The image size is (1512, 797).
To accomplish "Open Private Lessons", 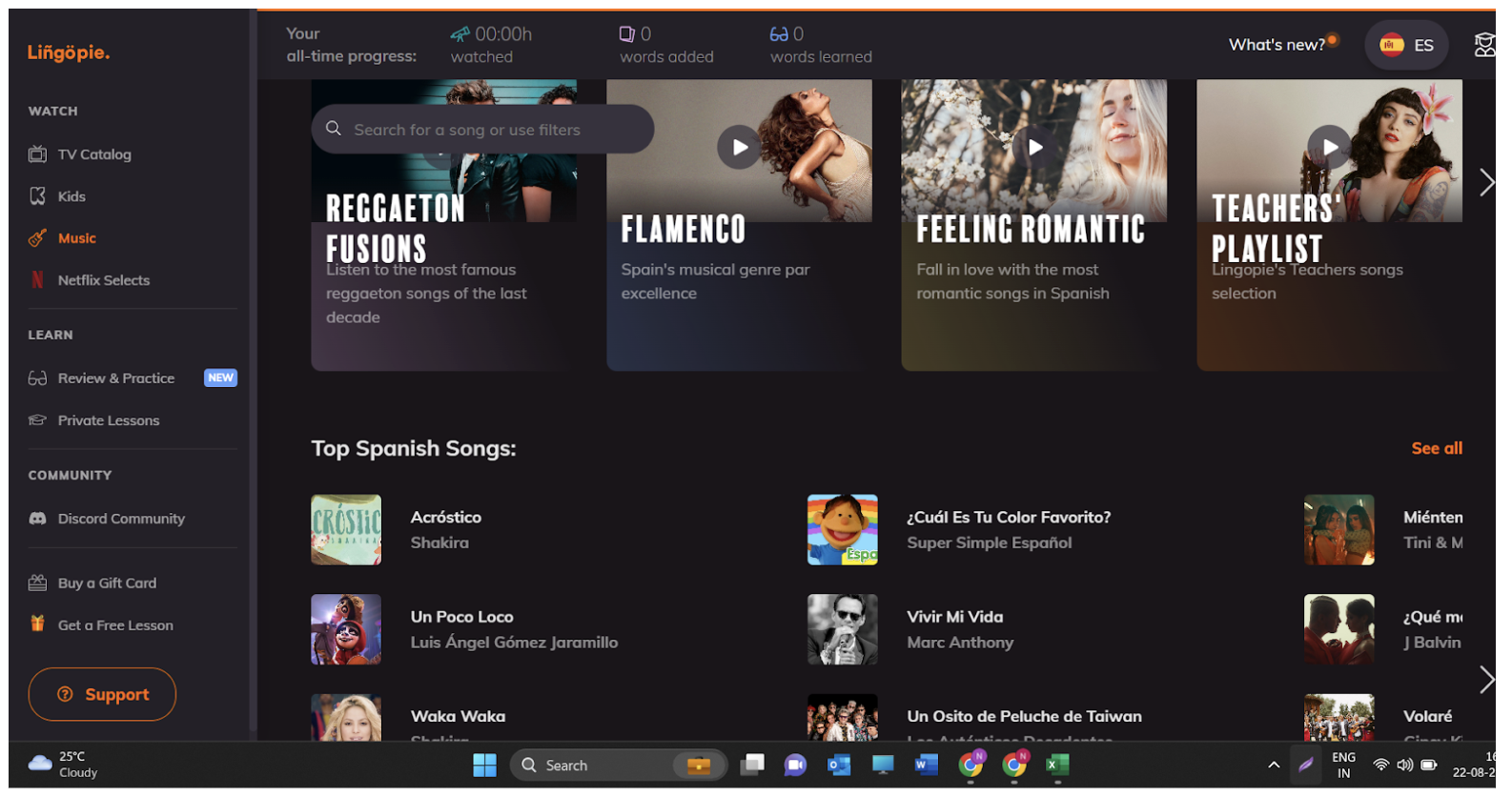I will (x=109, y=419).
